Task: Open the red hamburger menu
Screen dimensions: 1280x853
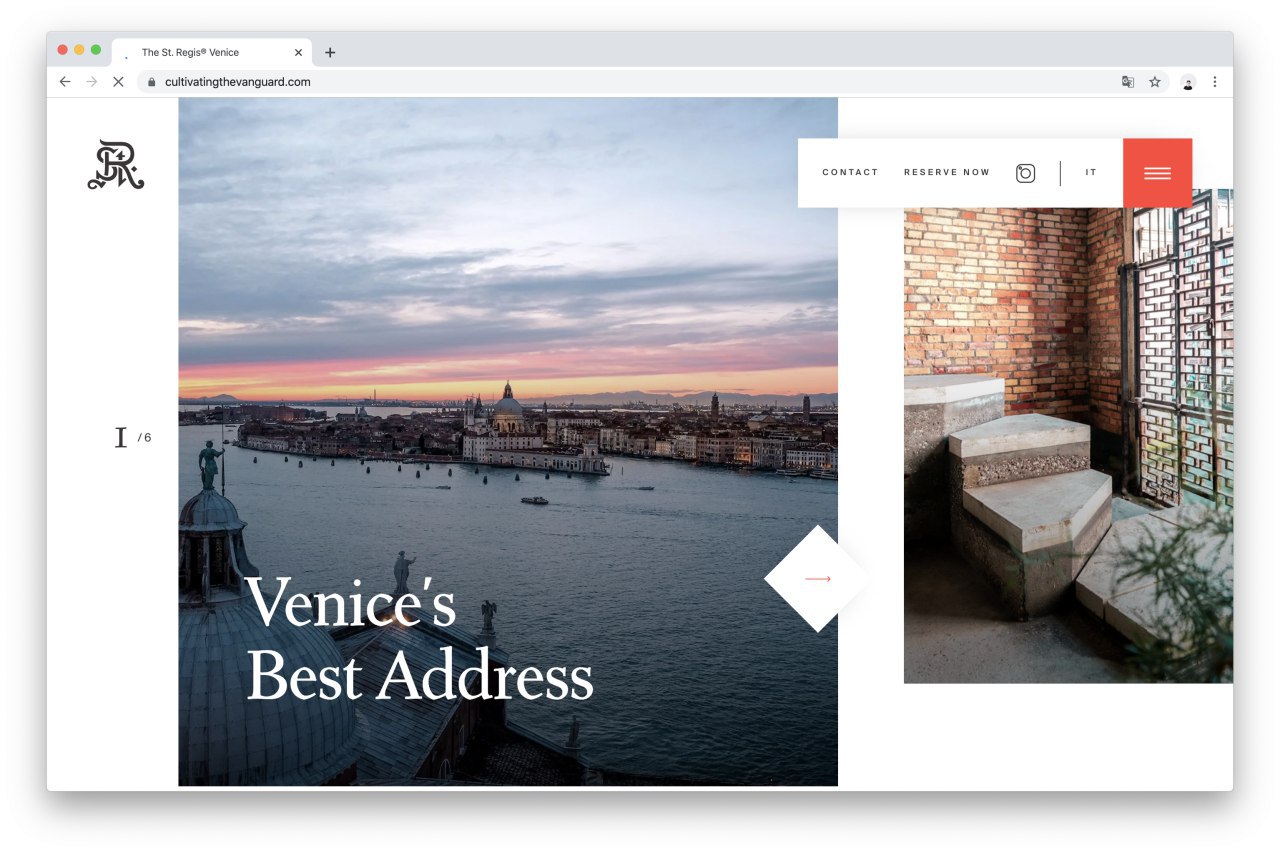Action: 1157,173
